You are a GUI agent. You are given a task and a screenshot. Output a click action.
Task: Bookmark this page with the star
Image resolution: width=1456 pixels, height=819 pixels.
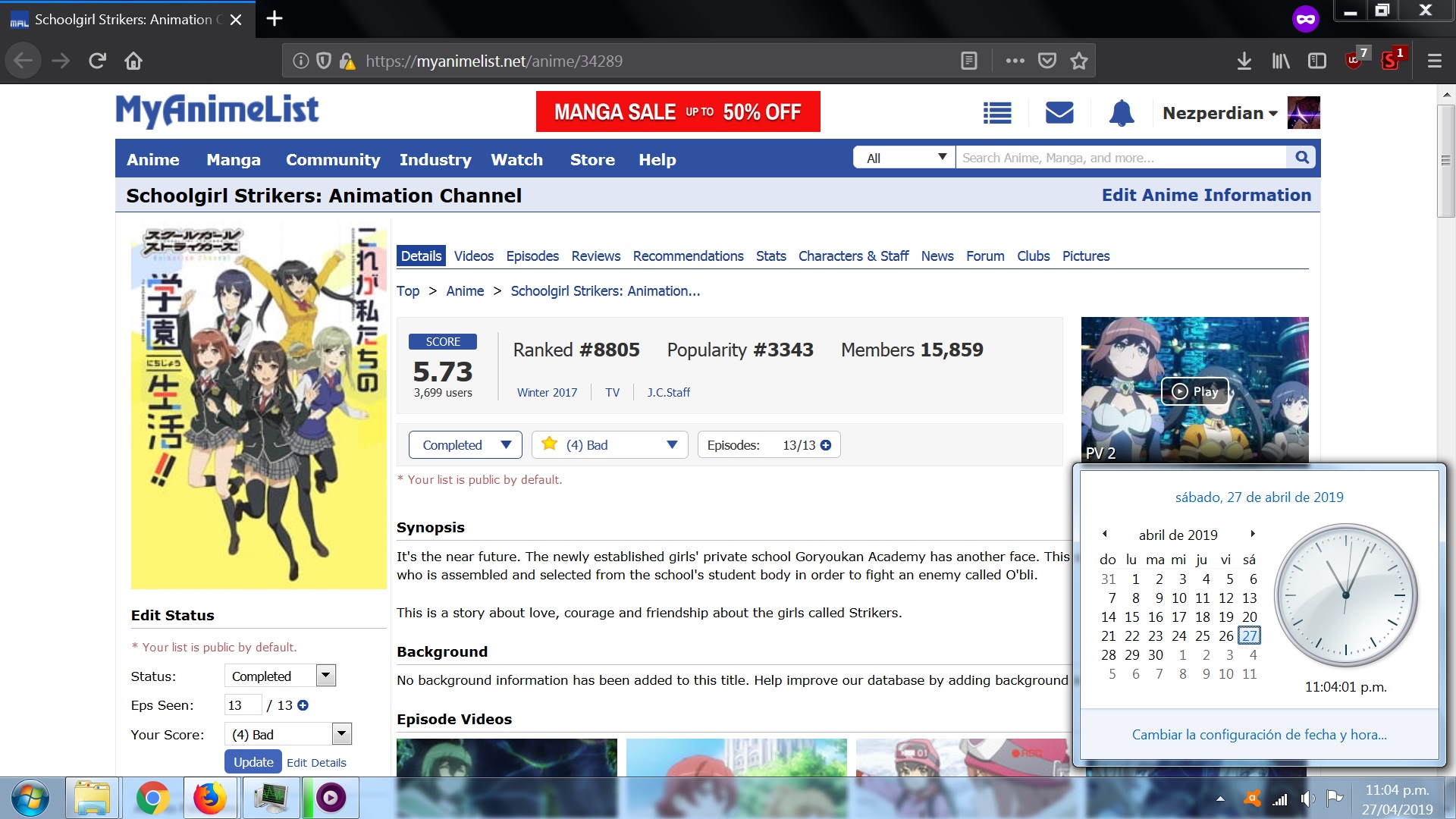1079,61
